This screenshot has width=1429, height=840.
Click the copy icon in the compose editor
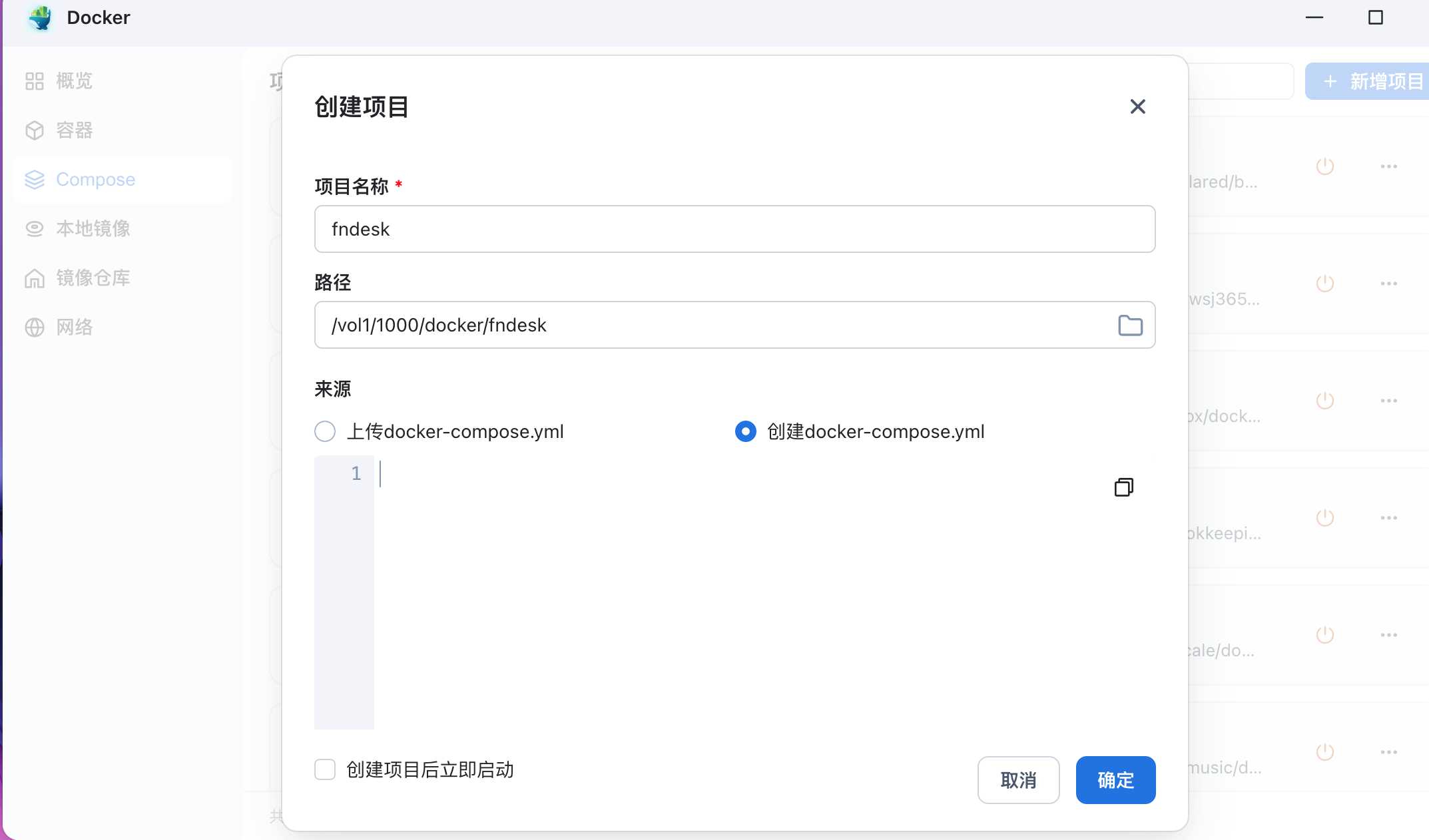pos(1123,487)
